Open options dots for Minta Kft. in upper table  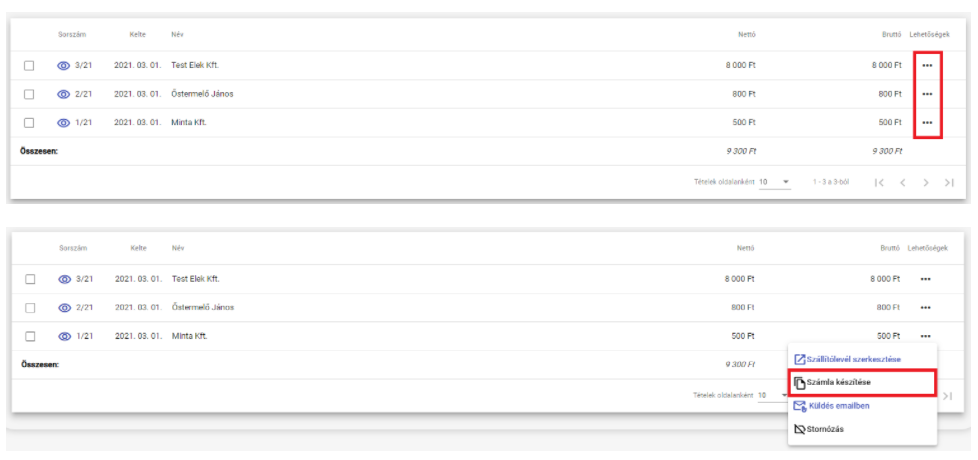pyautogui.click(x=927, y=123)
